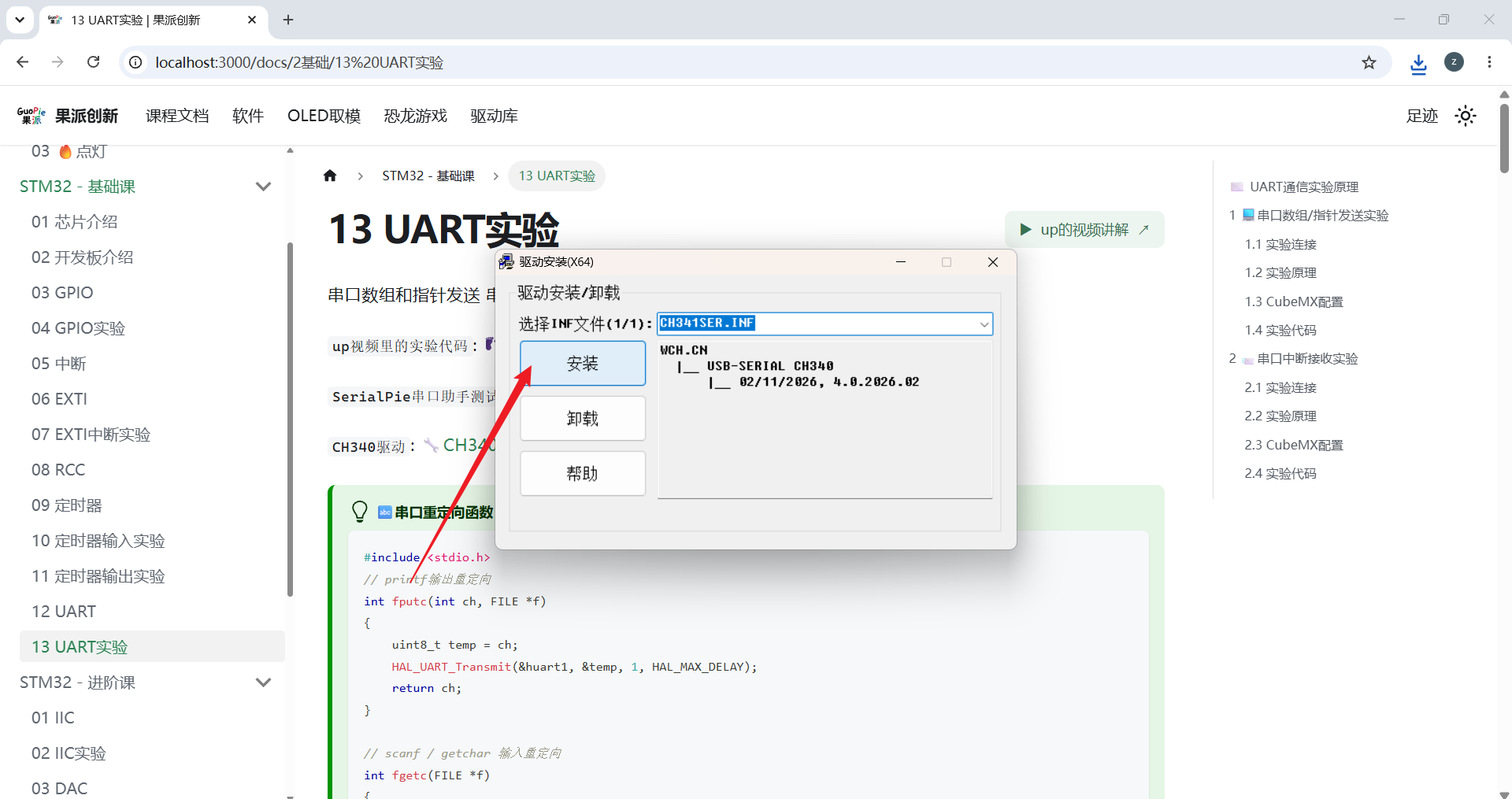The height and width of the screenshot is (799, 1512).
Task: Open the browser downloads icon
Action: [1418, 63]
